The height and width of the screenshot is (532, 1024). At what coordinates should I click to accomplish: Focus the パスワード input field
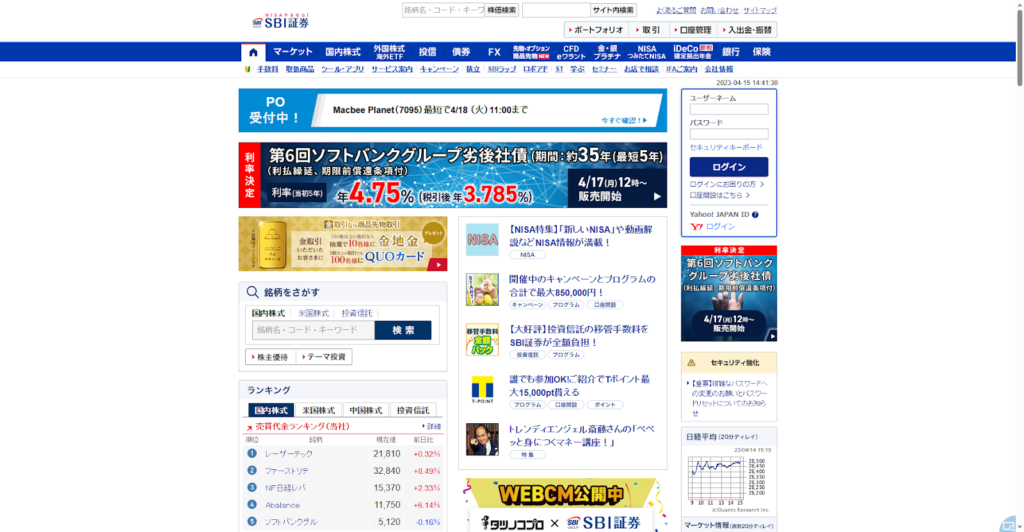coord(729,134)
